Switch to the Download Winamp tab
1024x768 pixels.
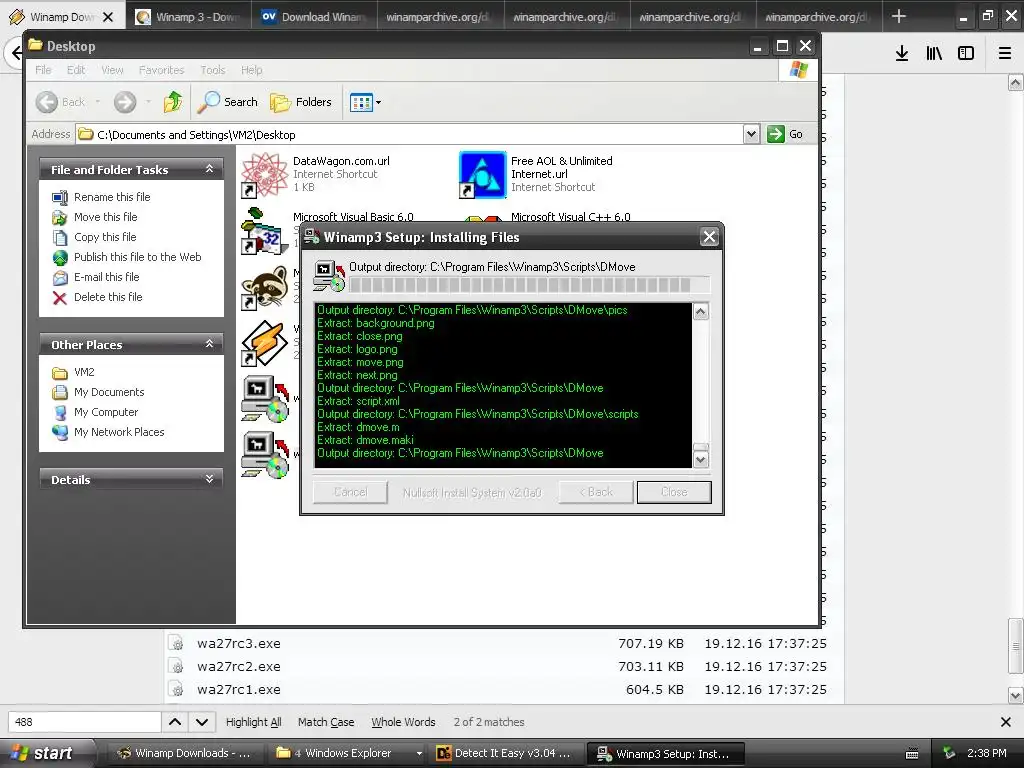315,17
